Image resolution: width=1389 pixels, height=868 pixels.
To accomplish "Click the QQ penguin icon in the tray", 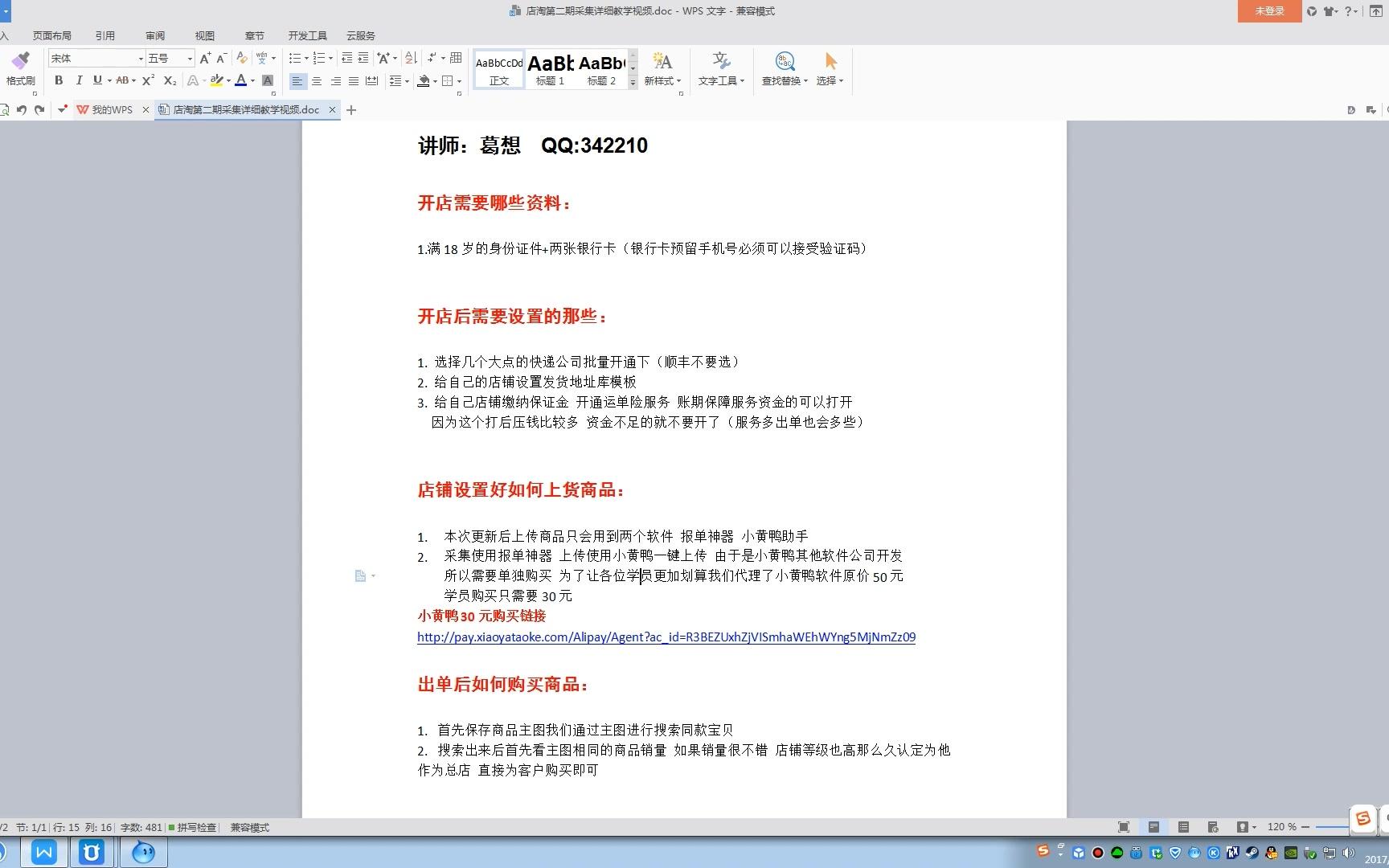I will [x=1272, y=853].
